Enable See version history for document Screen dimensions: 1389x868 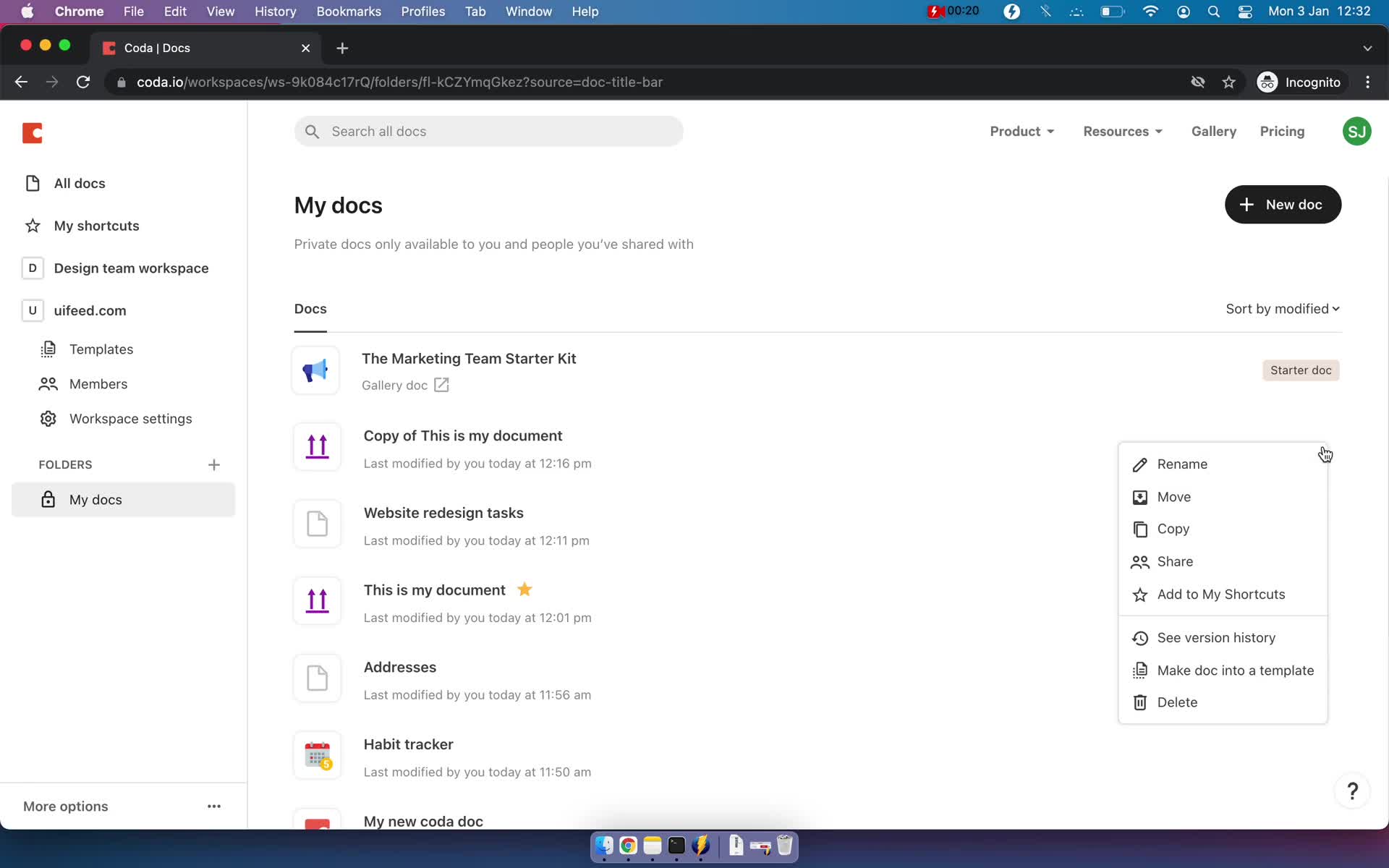pos(1216,637)
